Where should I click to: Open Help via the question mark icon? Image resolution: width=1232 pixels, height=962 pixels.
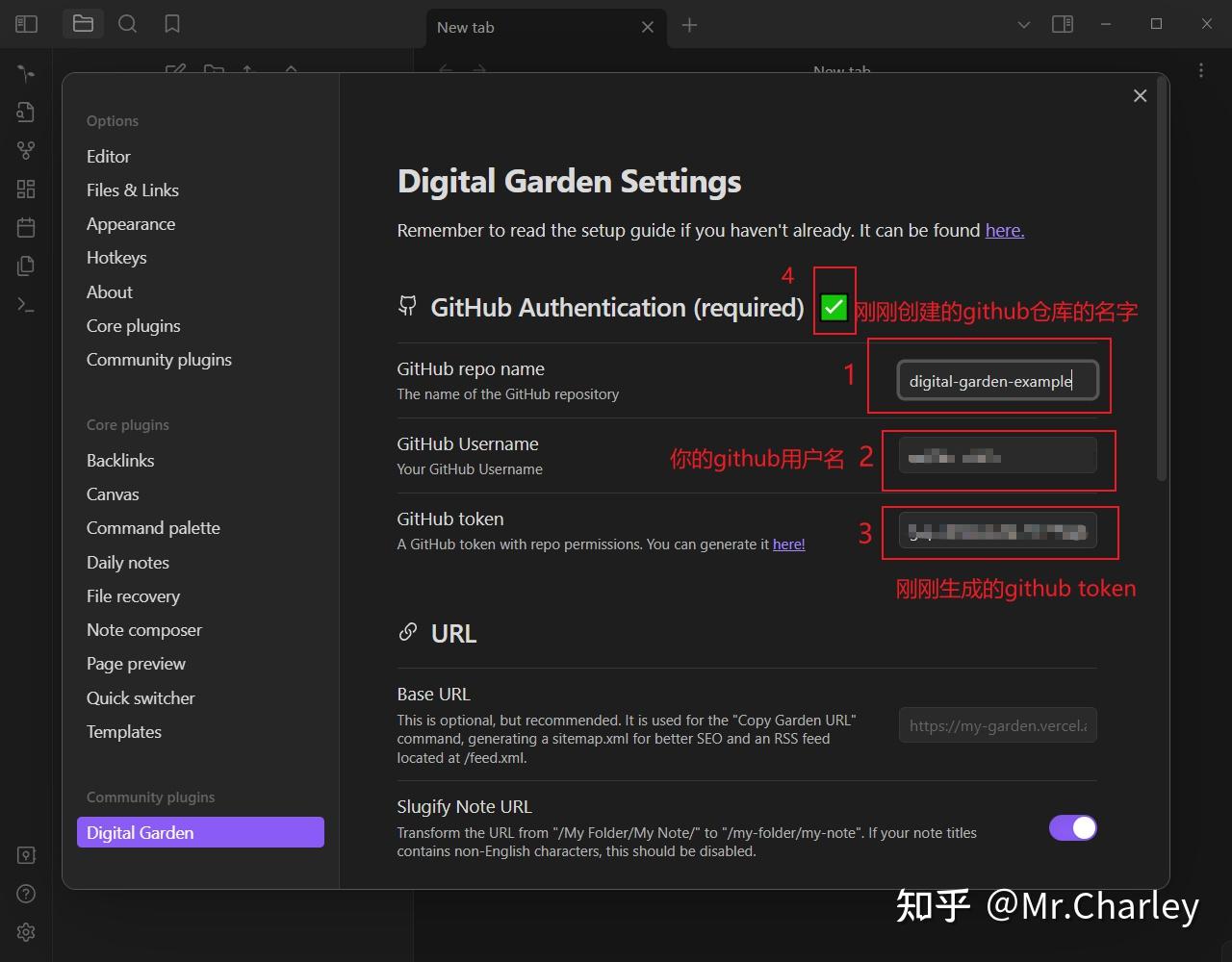point(26,894)
